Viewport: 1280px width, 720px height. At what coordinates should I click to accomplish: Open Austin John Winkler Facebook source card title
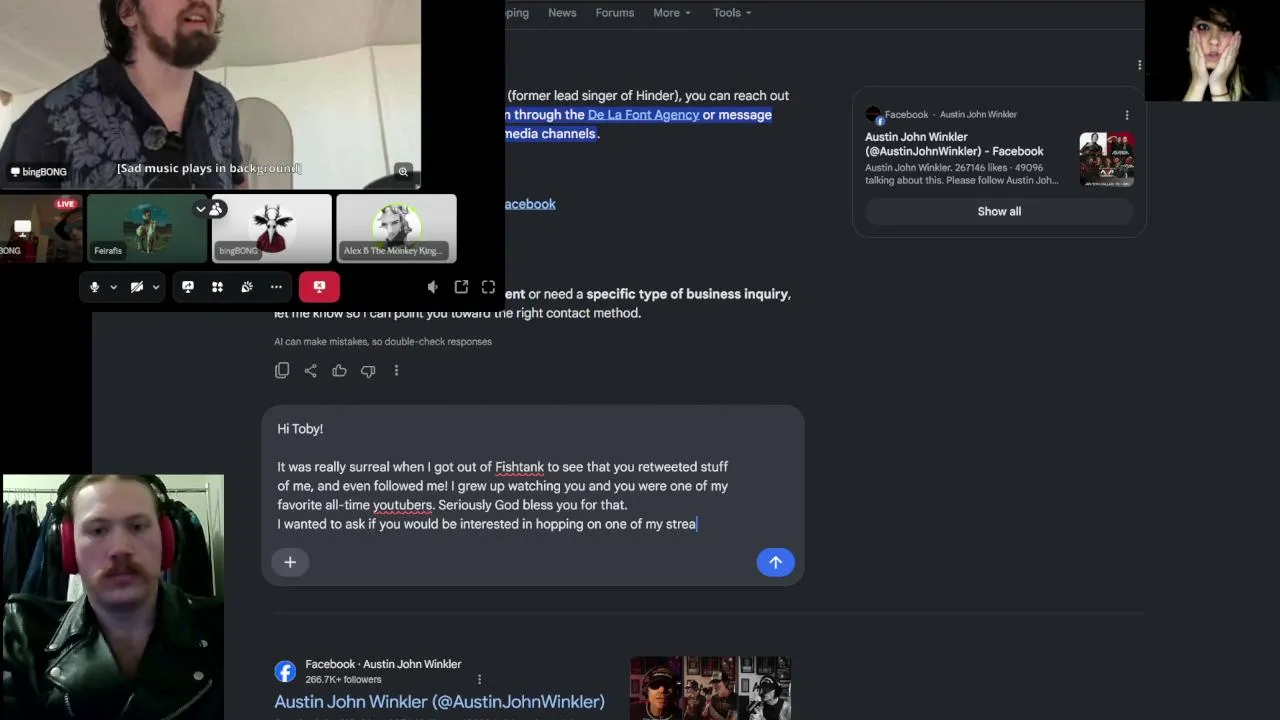pos(954,144)
